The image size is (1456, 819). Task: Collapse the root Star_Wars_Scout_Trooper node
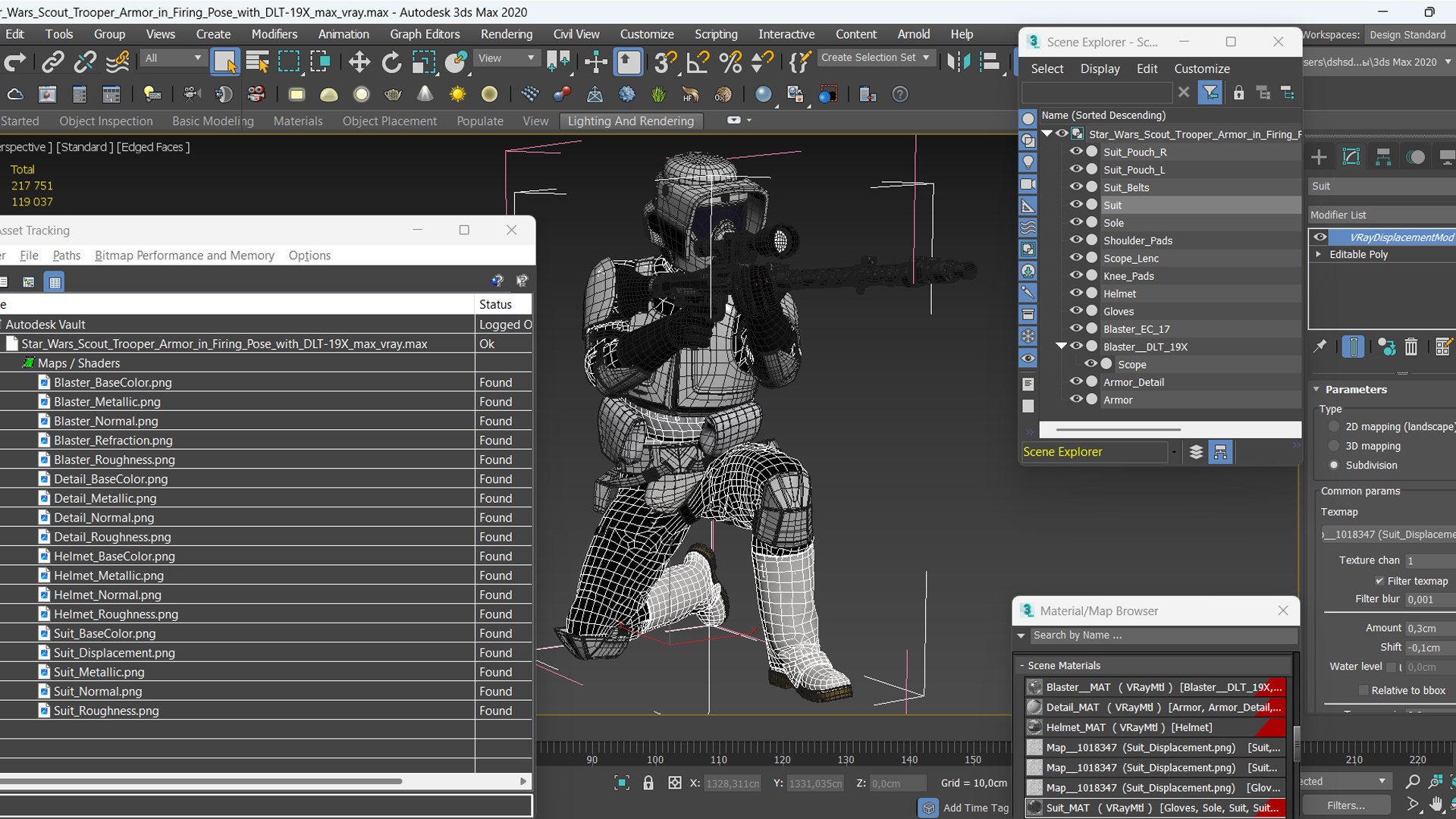coord(1047,133)
